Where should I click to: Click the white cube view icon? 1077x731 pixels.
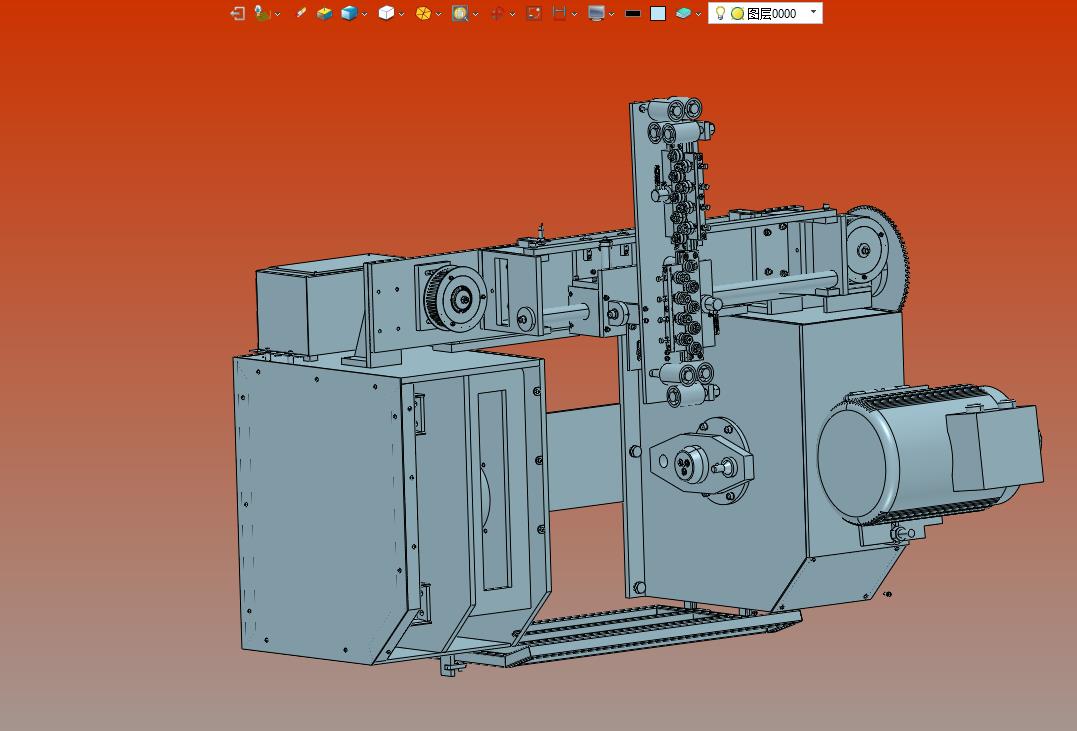386,13
